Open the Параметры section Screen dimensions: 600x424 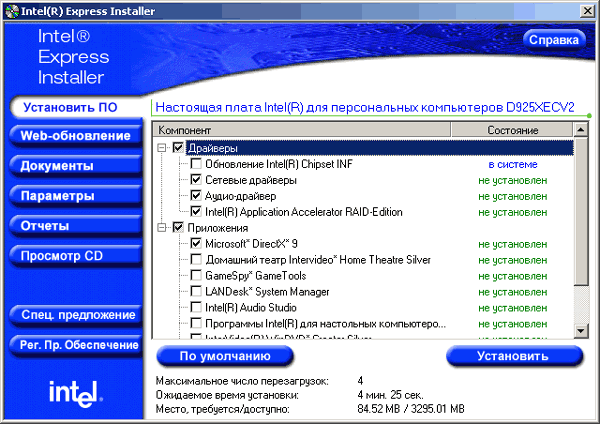point(75,196)
